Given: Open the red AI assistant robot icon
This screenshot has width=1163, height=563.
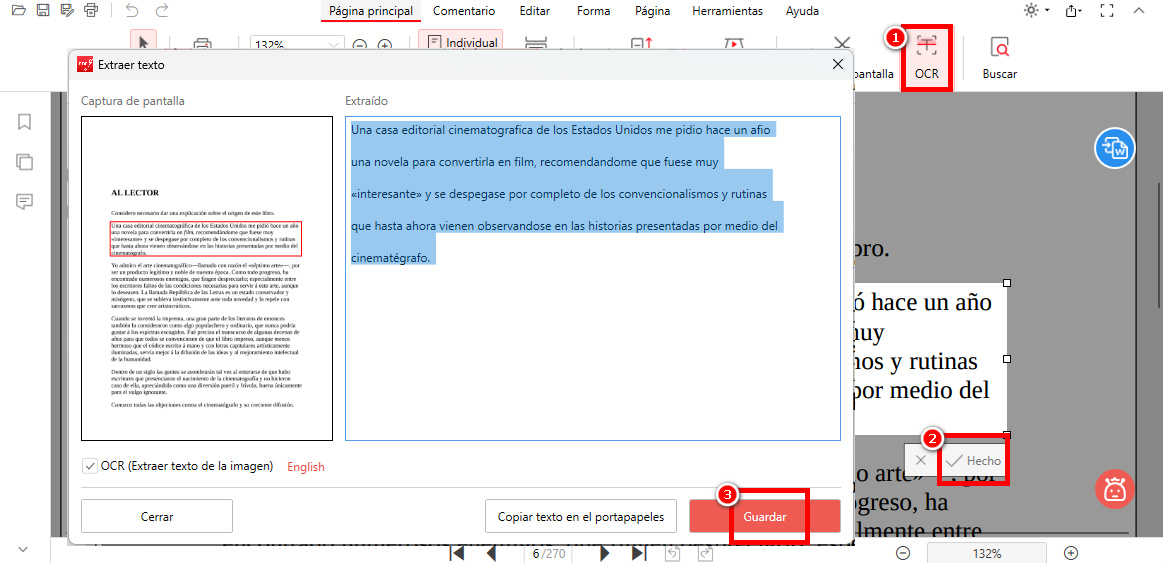Looking at the screenshot, I should tap(1114, 488).
